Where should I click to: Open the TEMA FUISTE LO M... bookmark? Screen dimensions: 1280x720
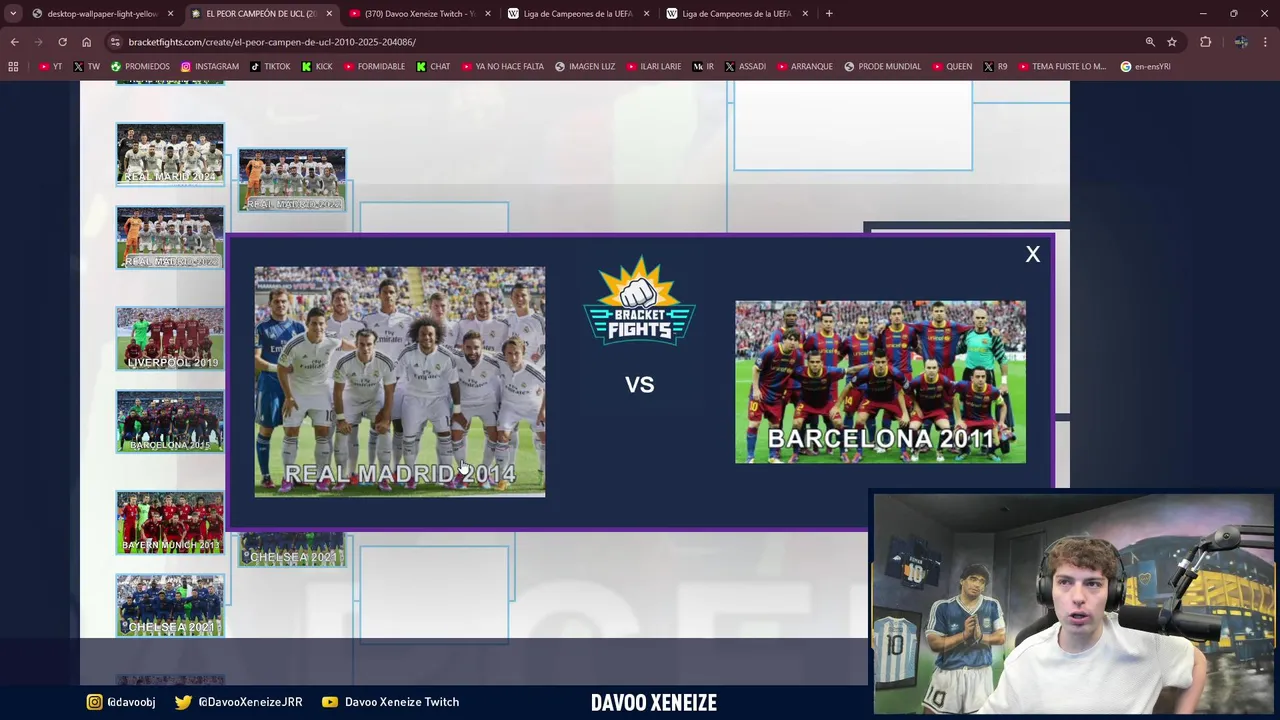pos(1062,66)
